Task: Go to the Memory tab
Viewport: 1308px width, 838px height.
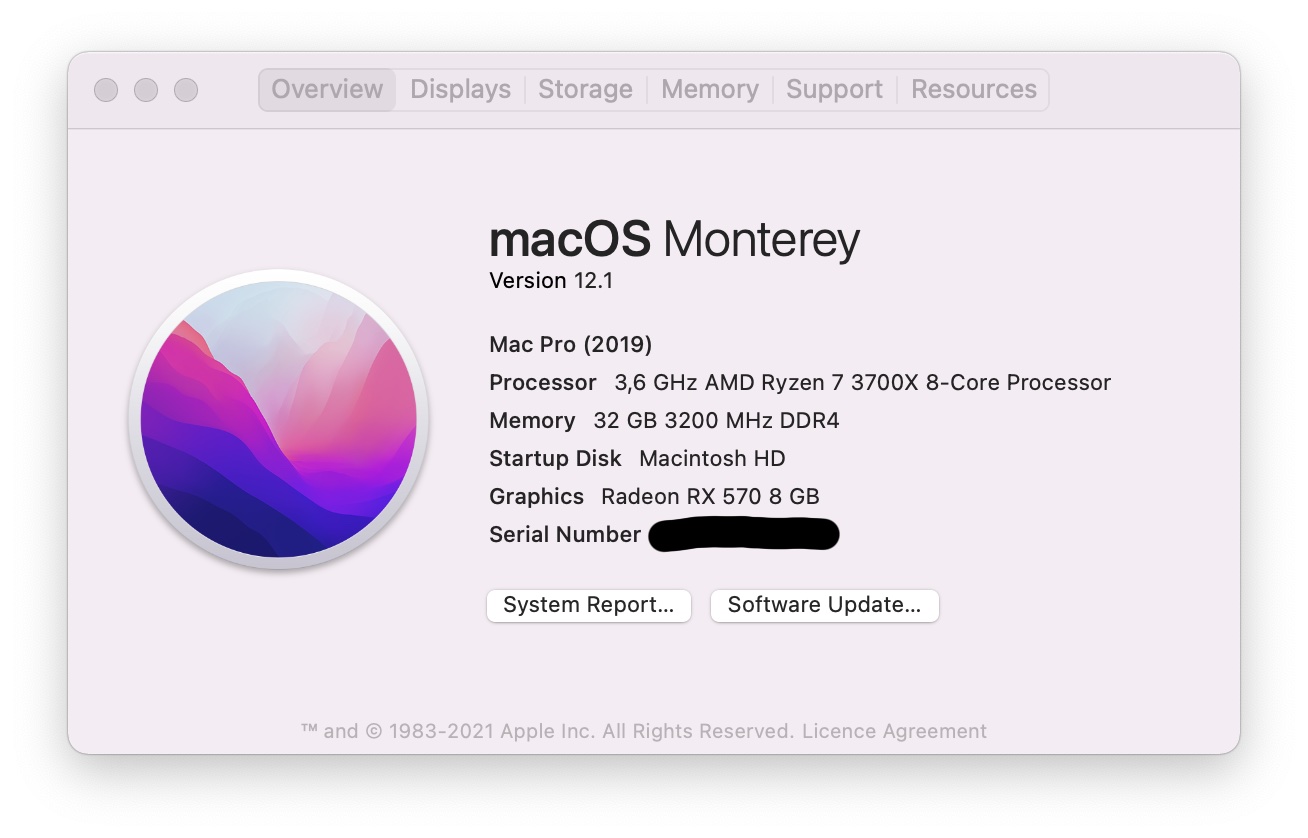Action: pyautogui.click(x=709, y=90)
